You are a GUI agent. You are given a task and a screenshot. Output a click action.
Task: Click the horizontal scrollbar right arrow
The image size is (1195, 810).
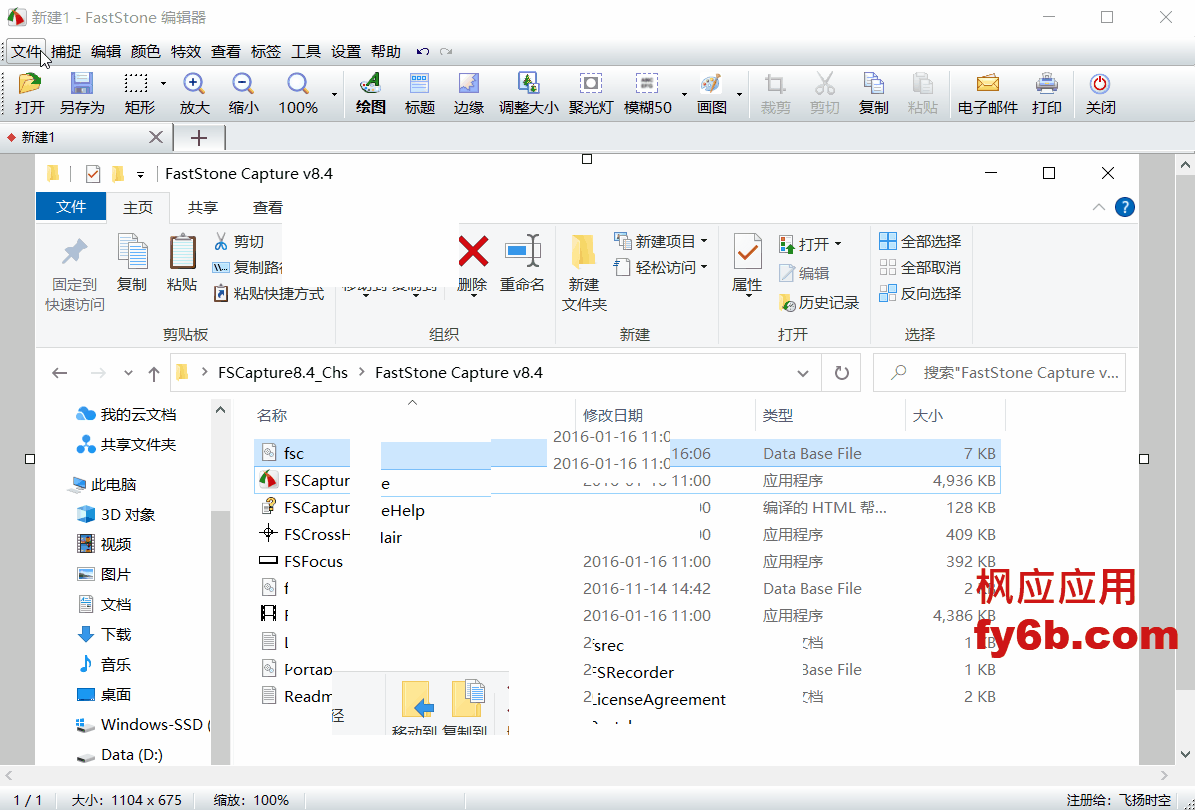pos(1165,775)
